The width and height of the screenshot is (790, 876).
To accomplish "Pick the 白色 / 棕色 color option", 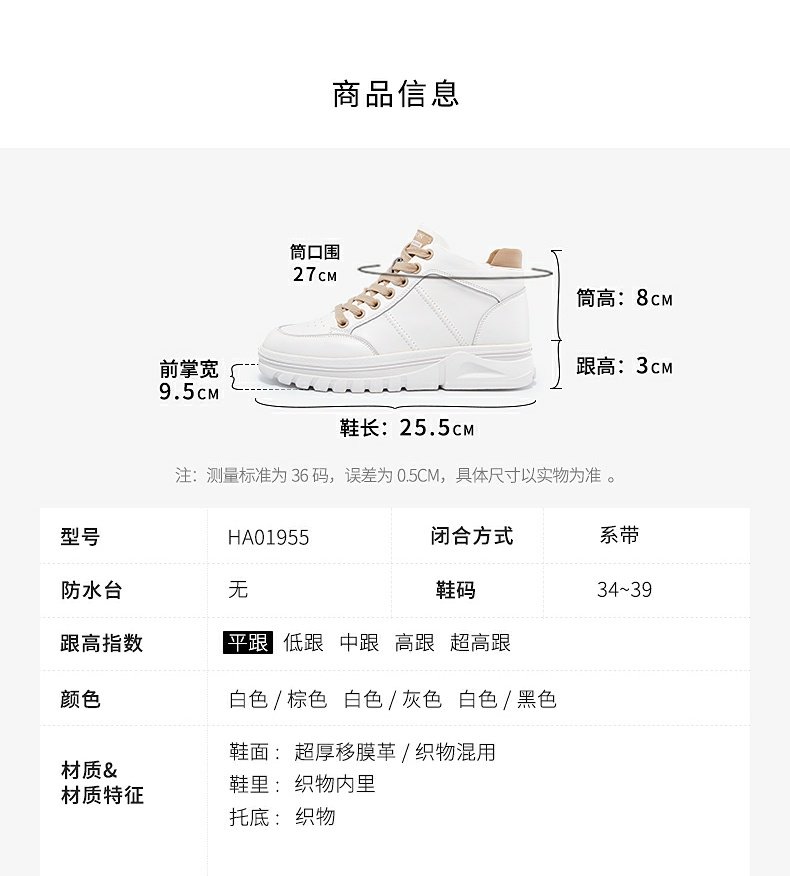I will [x=278, y=699].
